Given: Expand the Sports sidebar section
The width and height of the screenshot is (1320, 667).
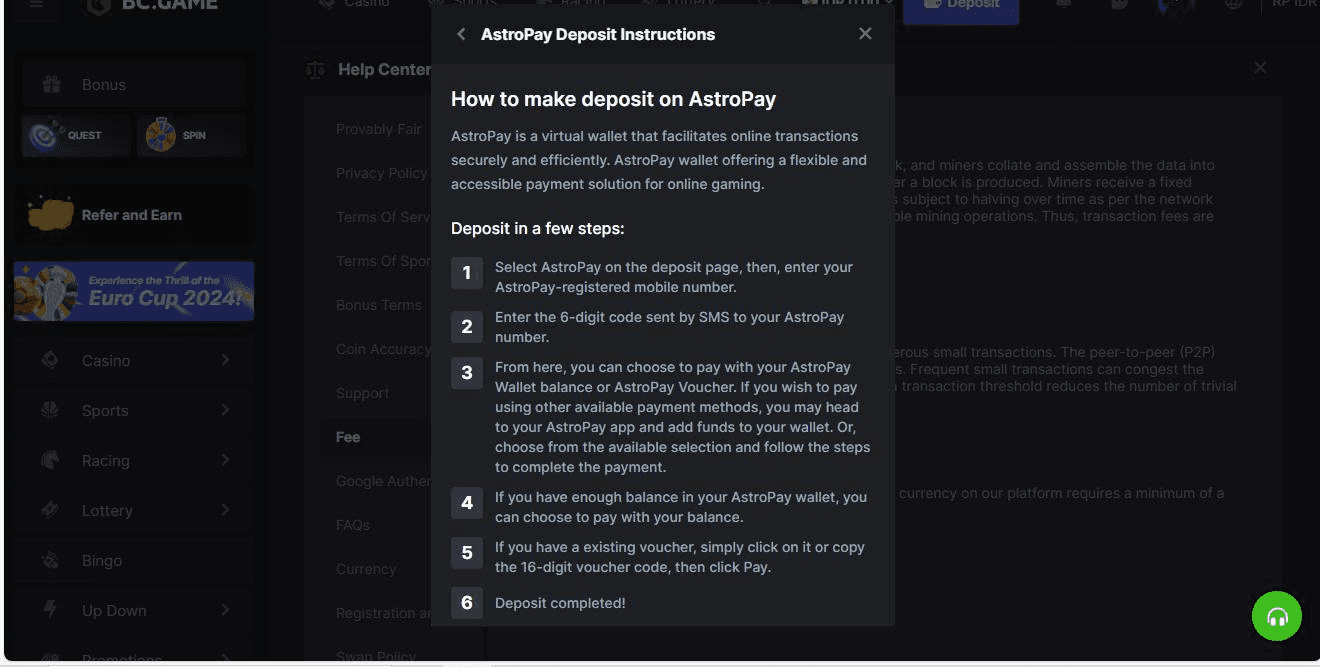Looking at the screenshot, I should click(225, 410).
